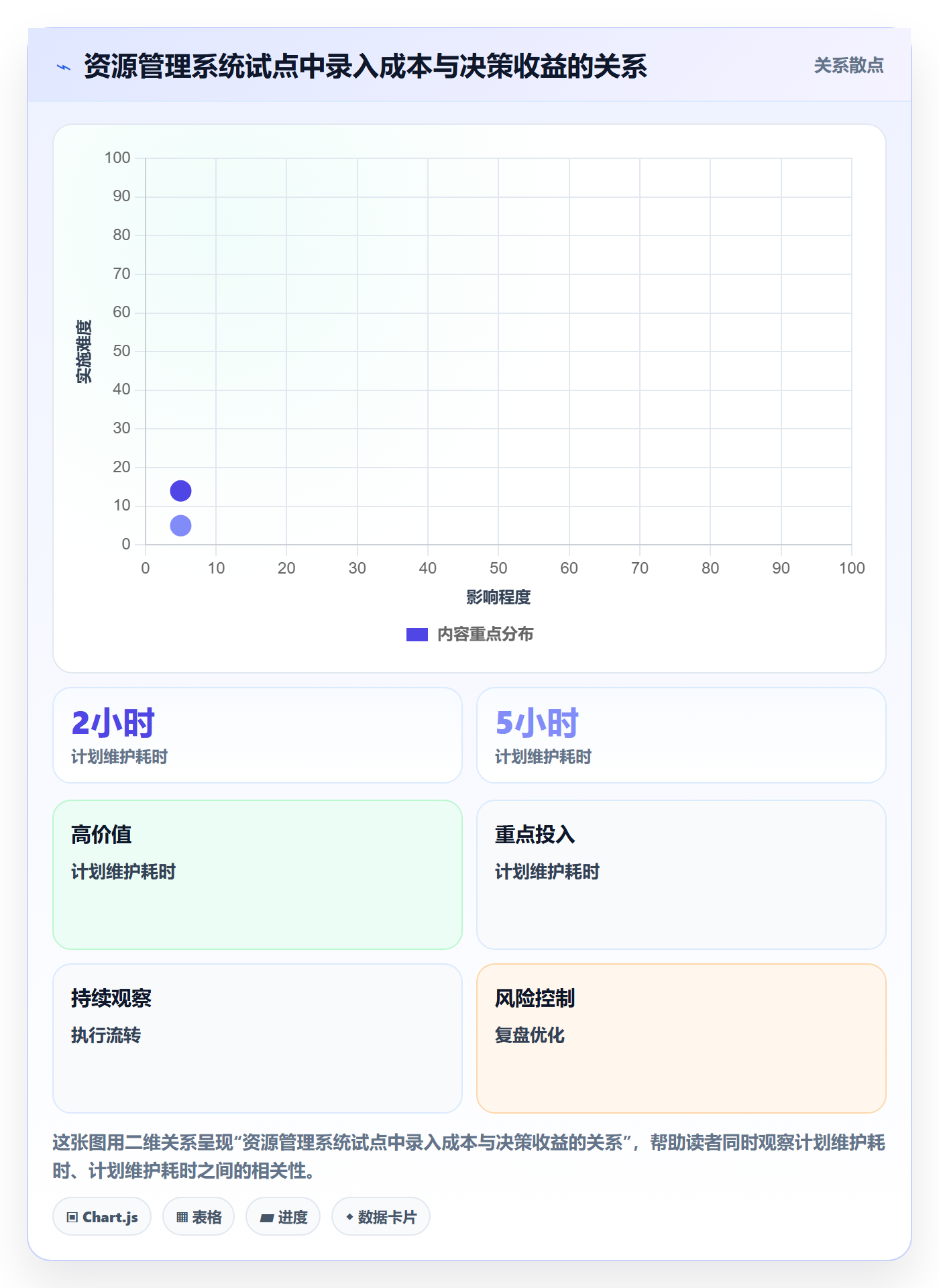The height and width of the screenshot is (1288, 939).
Task: Click the 内容重点分布 legend label
Action: (485, 635)
